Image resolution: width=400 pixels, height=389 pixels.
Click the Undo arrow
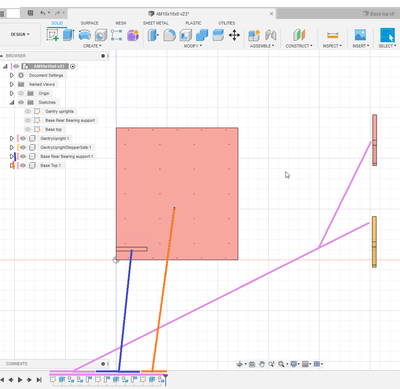pos(43,13)
